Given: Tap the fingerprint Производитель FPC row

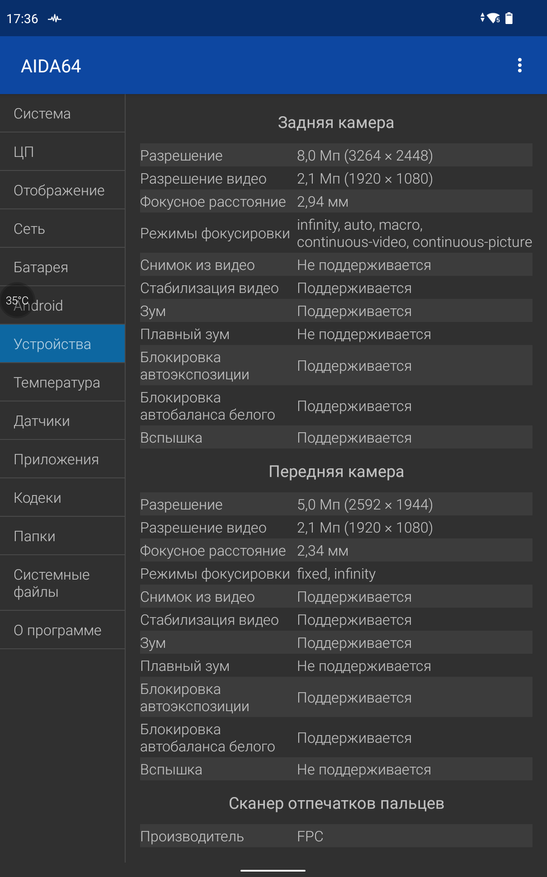Looking at the screenshot, I should [336, 836].
